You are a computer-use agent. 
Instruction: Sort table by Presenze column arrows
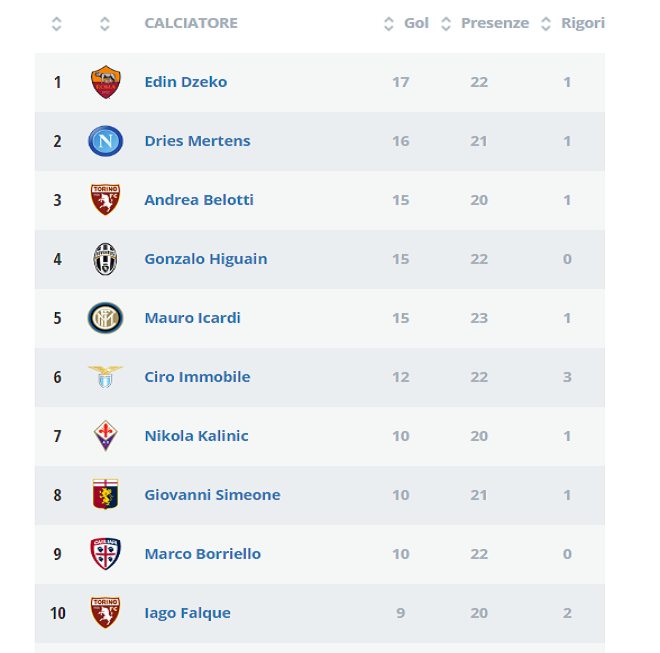click(446, 24)
